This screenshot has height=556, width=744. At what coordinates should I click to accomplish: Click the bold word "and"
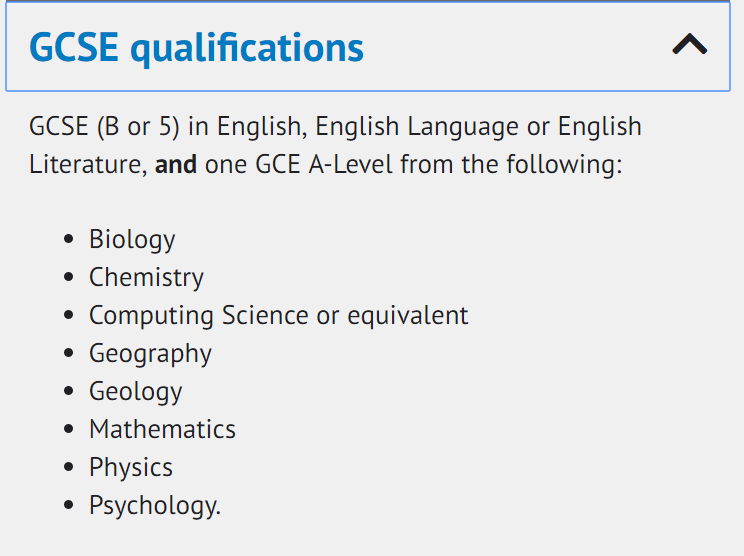point(176,165)
